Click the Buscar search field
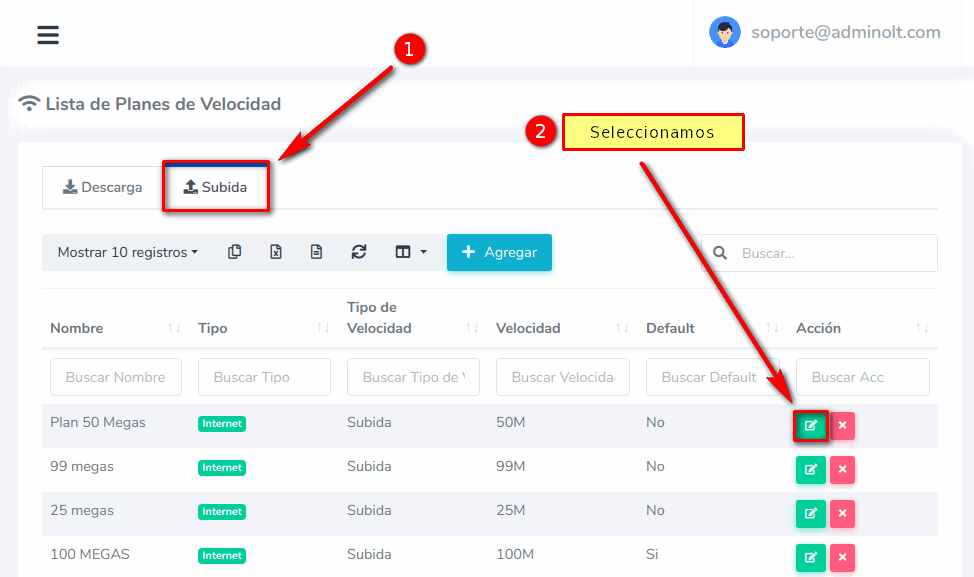Viewport: 974px width, 577px height. click(832, 253)
